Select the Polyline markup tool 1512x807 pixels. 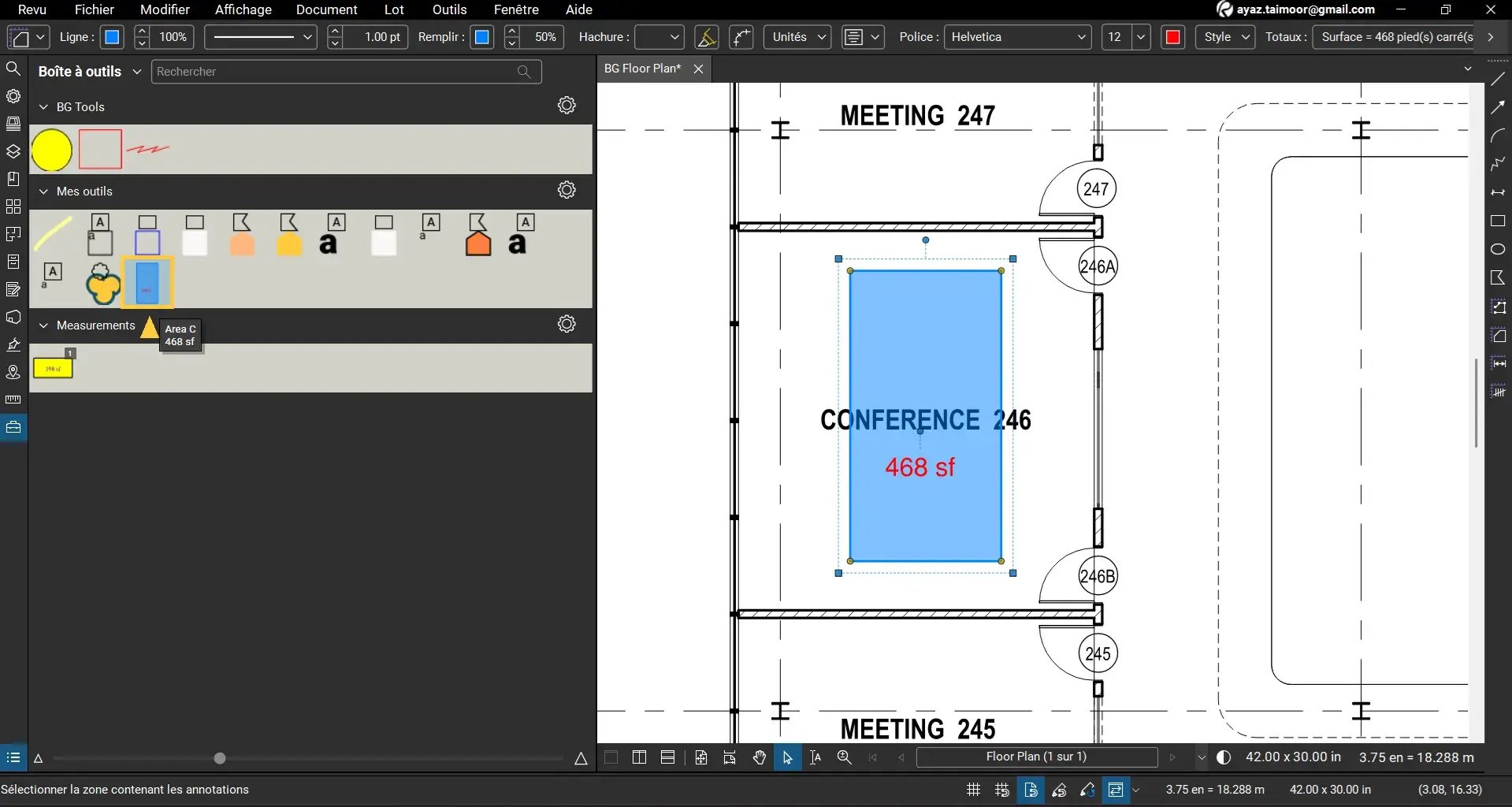point(1498,164)
